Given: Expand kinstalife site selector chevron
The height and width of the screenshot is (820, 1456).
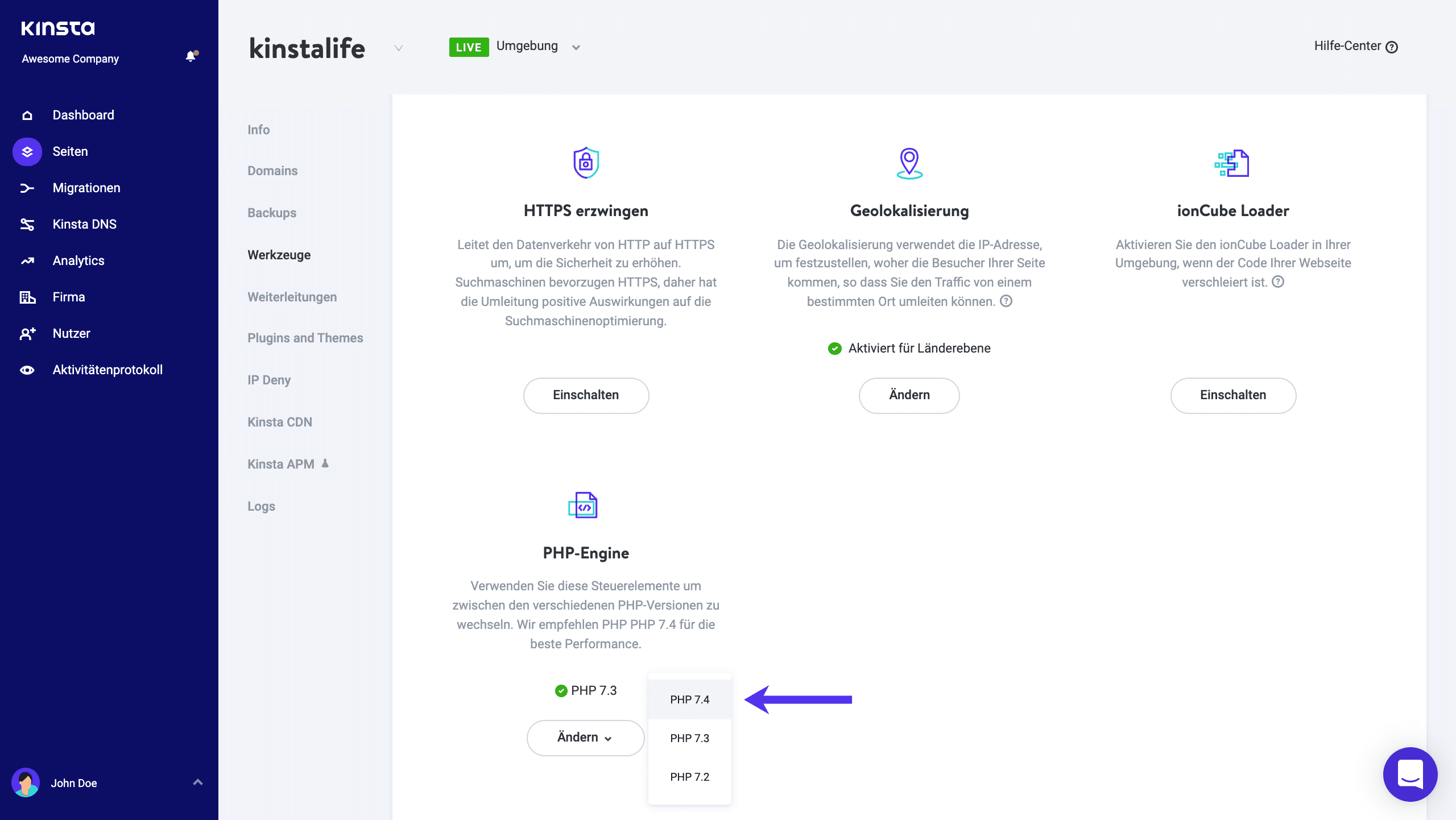Looking at the screenshot, I should point(399,48).
